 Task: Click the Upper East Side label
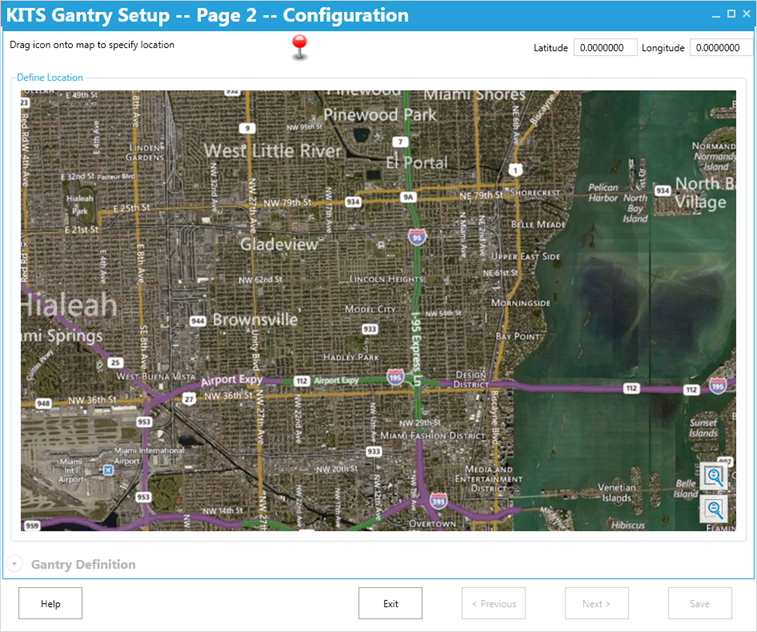coord(525,256)
